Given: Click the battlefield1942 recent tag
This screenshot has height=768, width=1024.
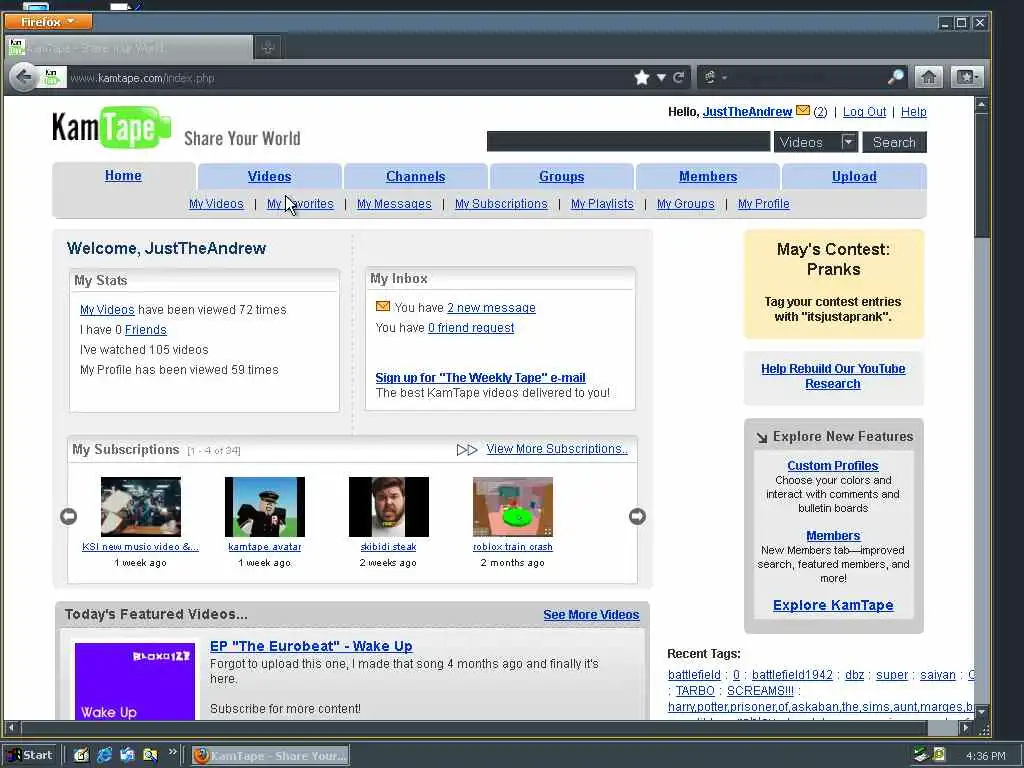Looking at the screenshot, I should (792, 675).
